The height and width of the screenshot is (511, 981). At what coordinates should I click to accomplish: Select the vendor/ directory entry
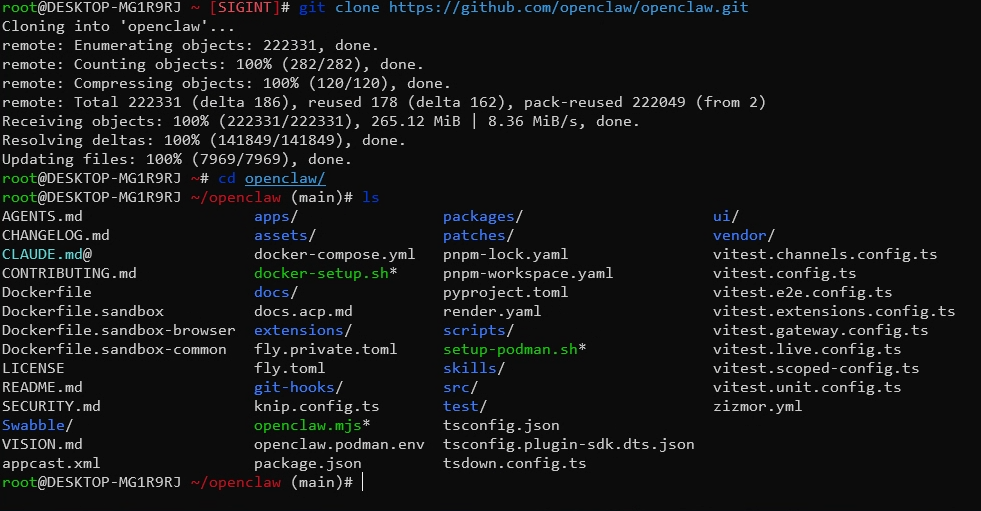click(x=743, y=235)
